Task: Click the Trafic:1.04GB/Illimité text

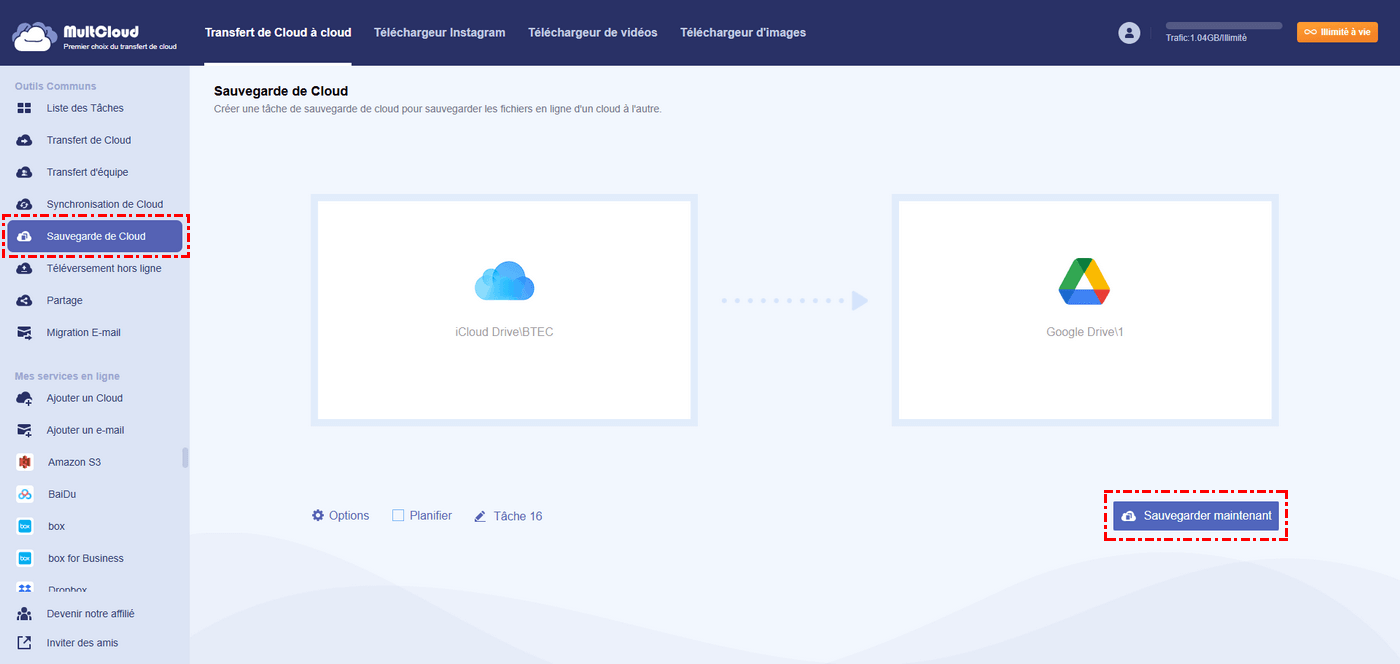Action: (1206, 38)
